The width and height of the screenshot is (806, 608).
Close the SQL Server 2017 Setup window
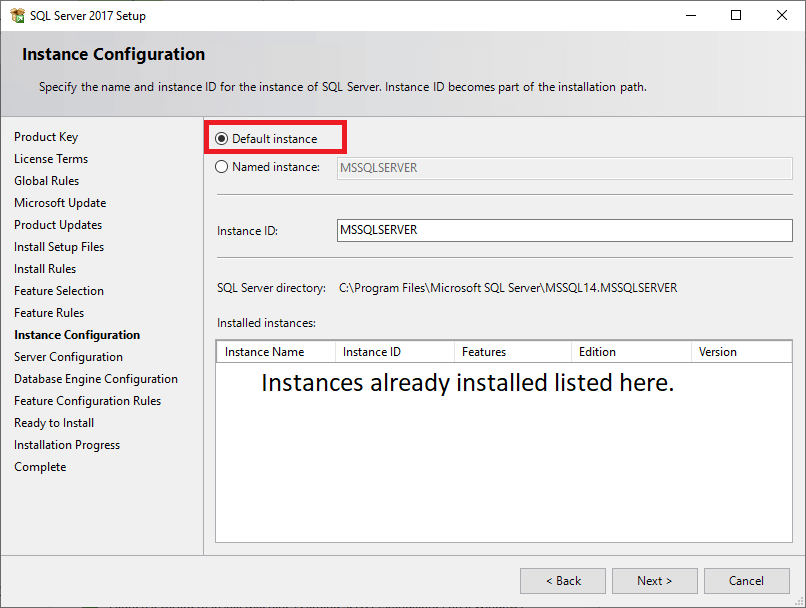click(x=782, y=15)
